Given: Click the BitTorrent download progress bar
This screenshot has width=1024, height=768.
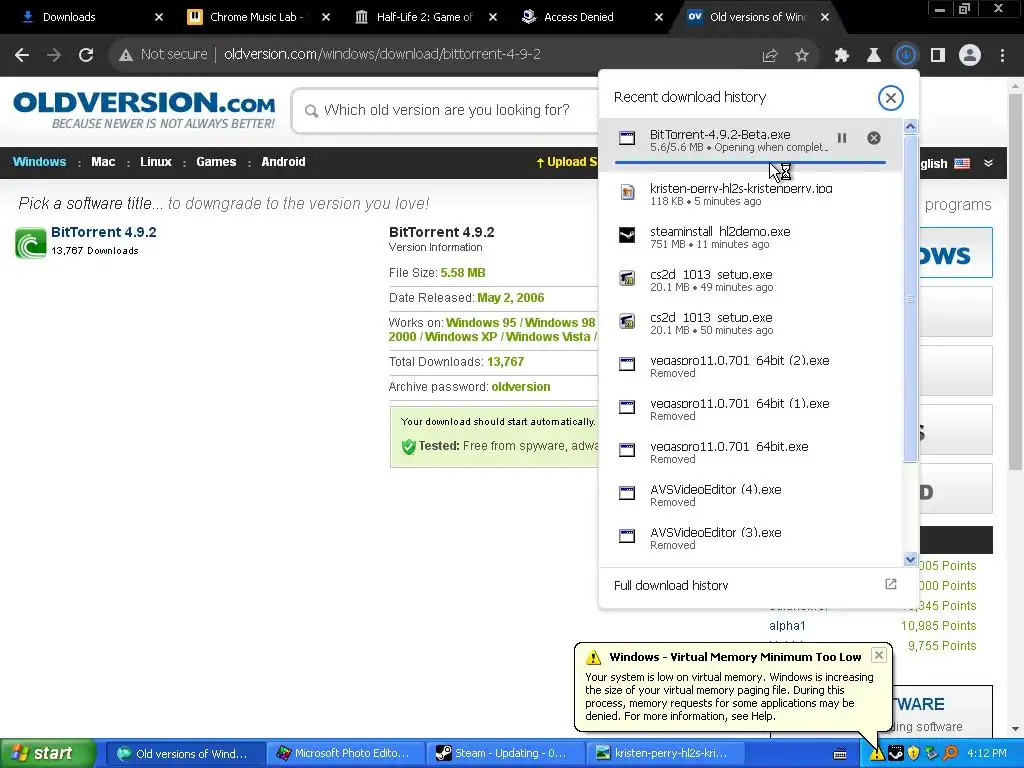Looking at the screenshot, I should 750,162.
